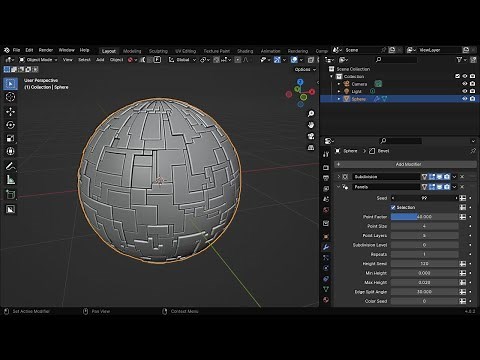
Task: Open the Particles properties tab
Action: tap(326, 257)
